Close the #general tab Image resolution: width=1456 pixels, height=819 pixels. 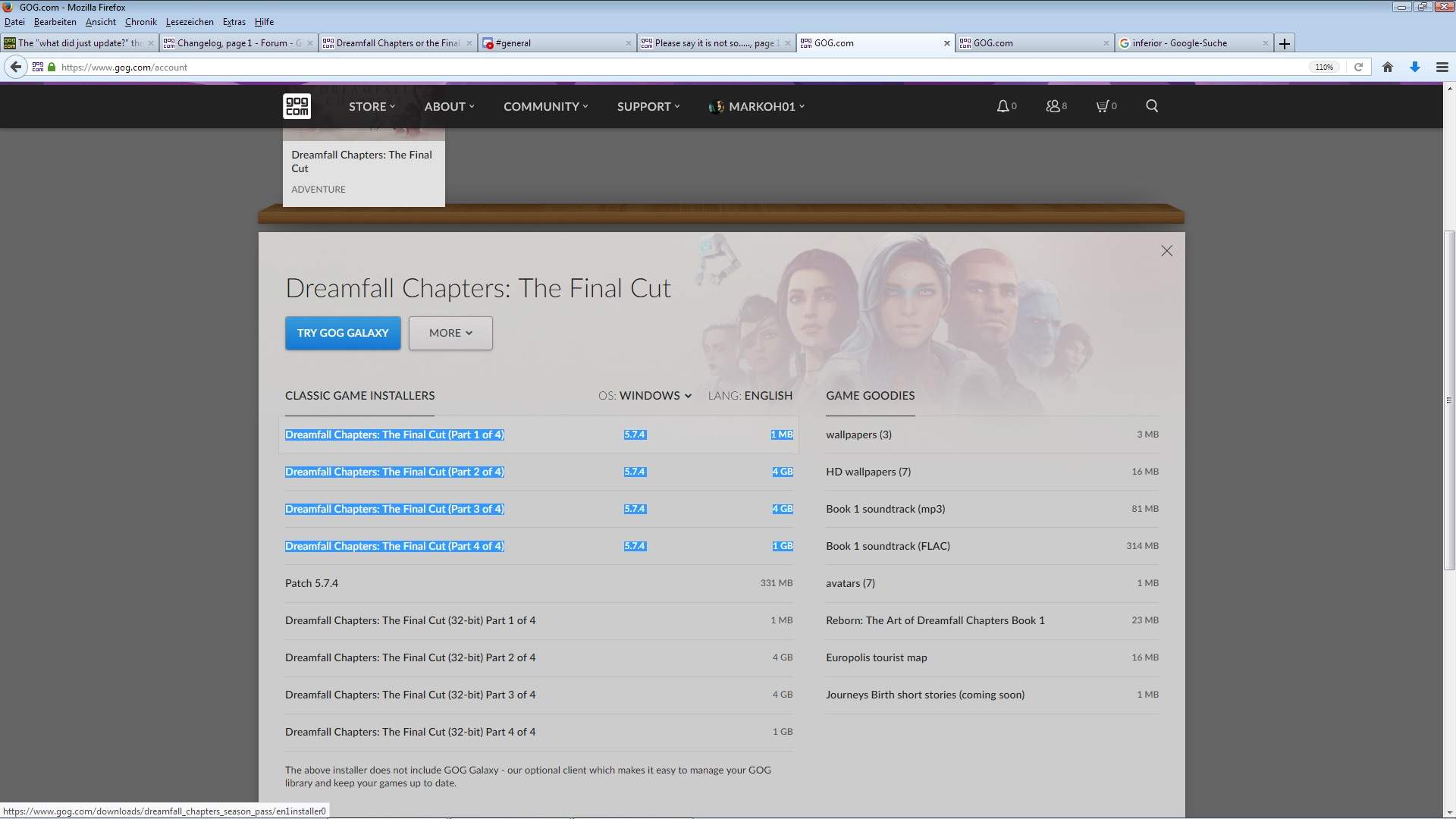(628, 43)
